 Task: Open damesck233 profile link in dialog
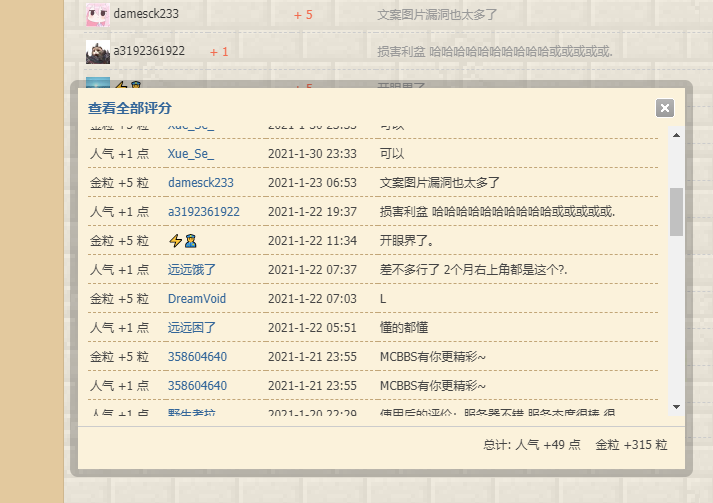200,183
